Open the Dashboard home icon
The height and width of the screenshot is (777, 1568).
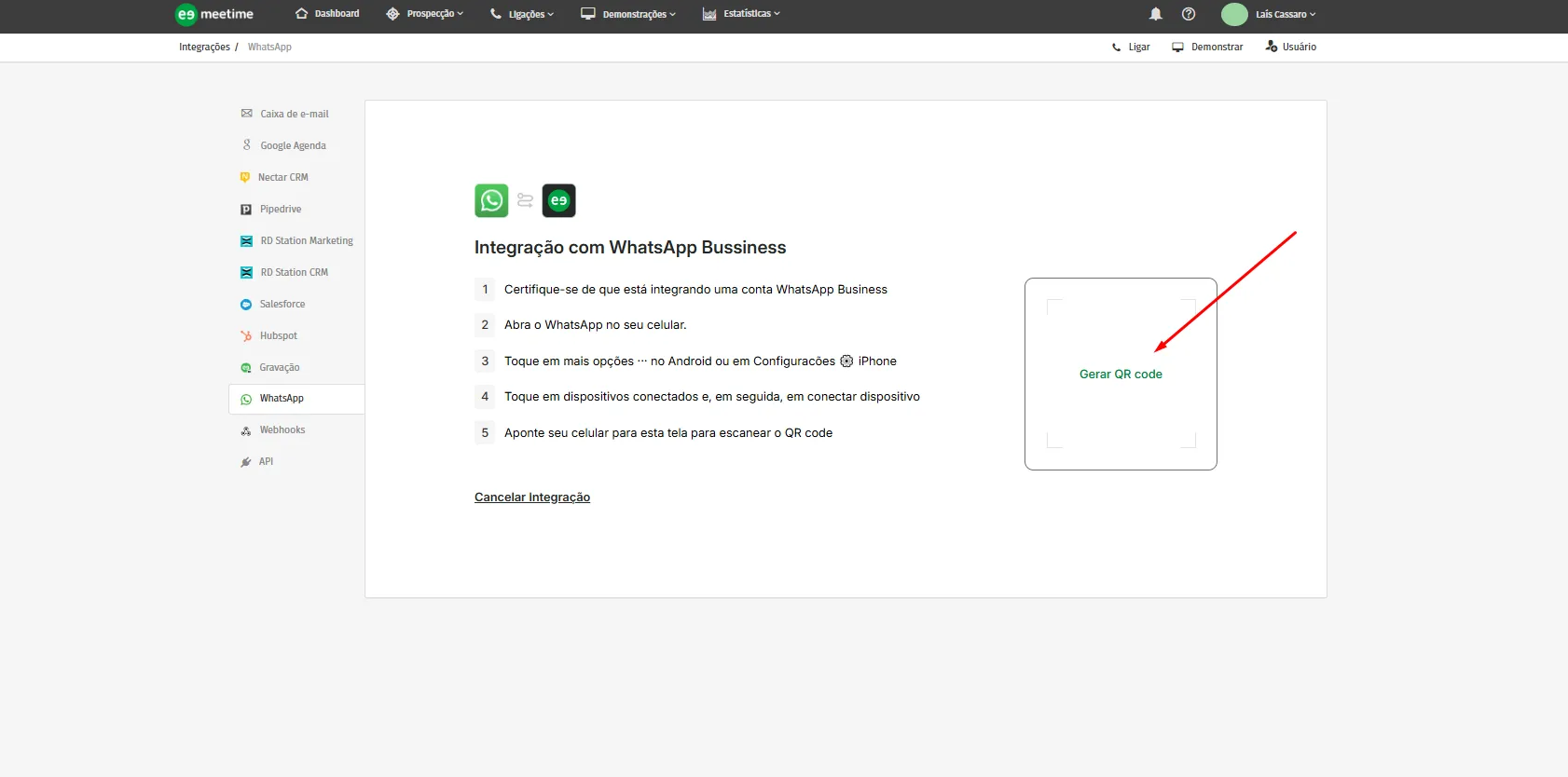tap(301, 14)
